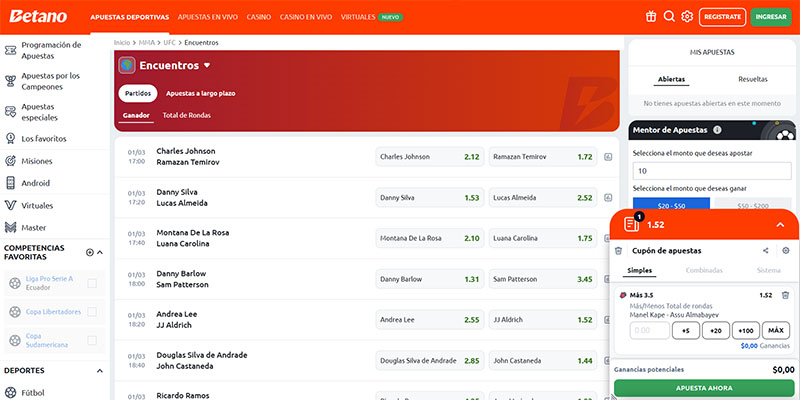The image size is (800, 400).
Task: Switch to Apuestas a largo plazo tab
Action: coord(201,94)
